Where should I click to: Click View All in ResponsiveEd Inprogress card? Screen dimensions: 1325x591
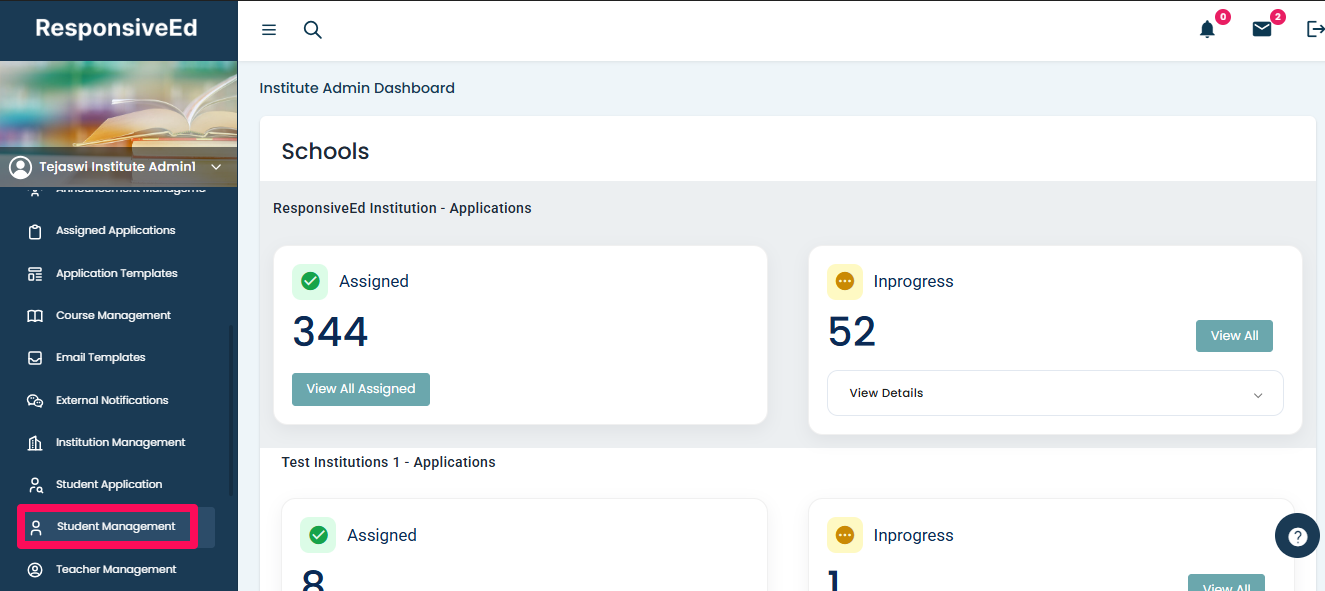(x=1234, y=336)
